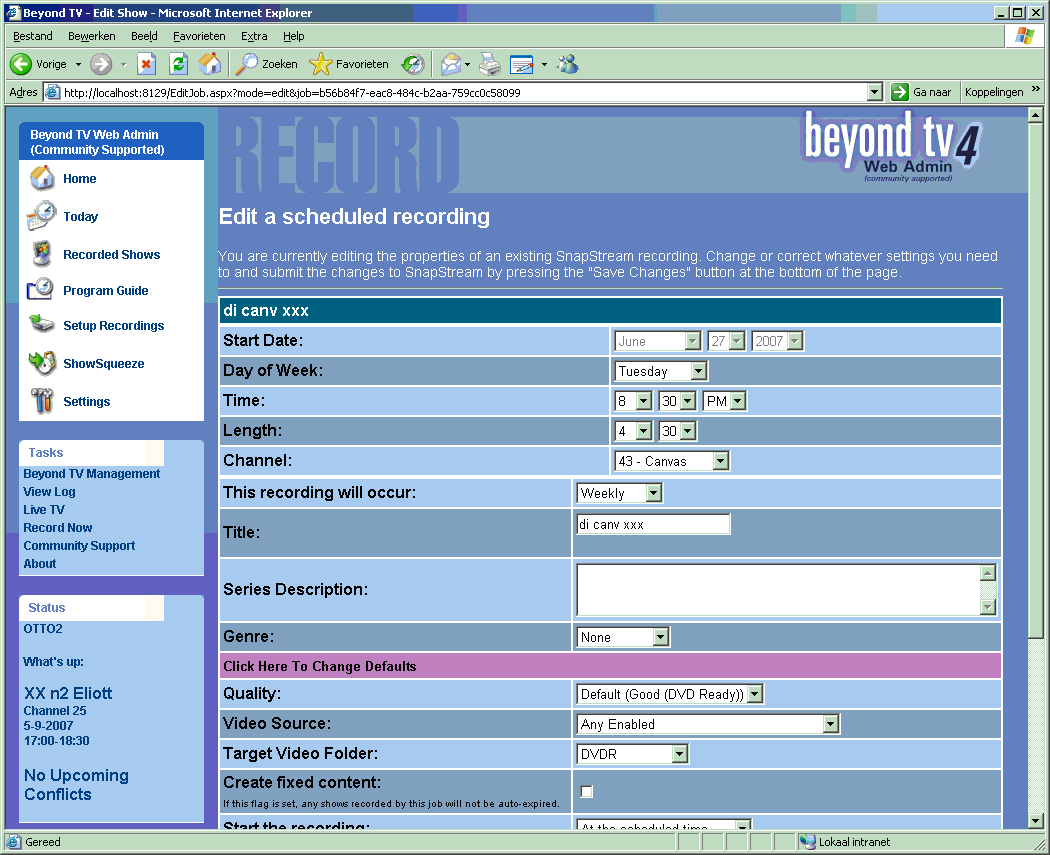The height and width of the screenshot is (855, 1050).
Task: Click the beyond tv 4 Web Admin logo
Action: (891, 147)
